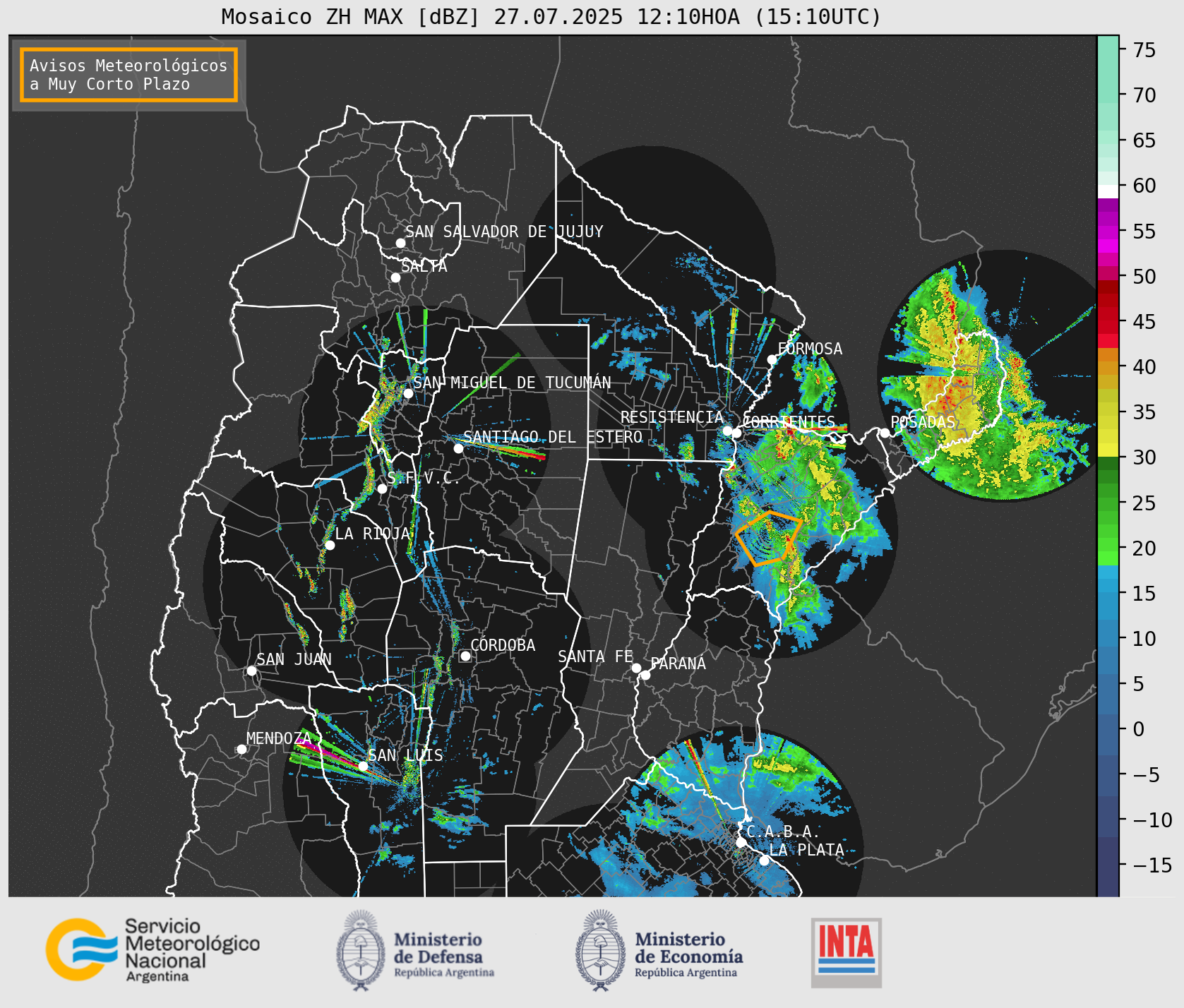The width and height of the screenshot is (1184, 1008).
Task: Click the Posadas city dot
Action: coord(885,433)
